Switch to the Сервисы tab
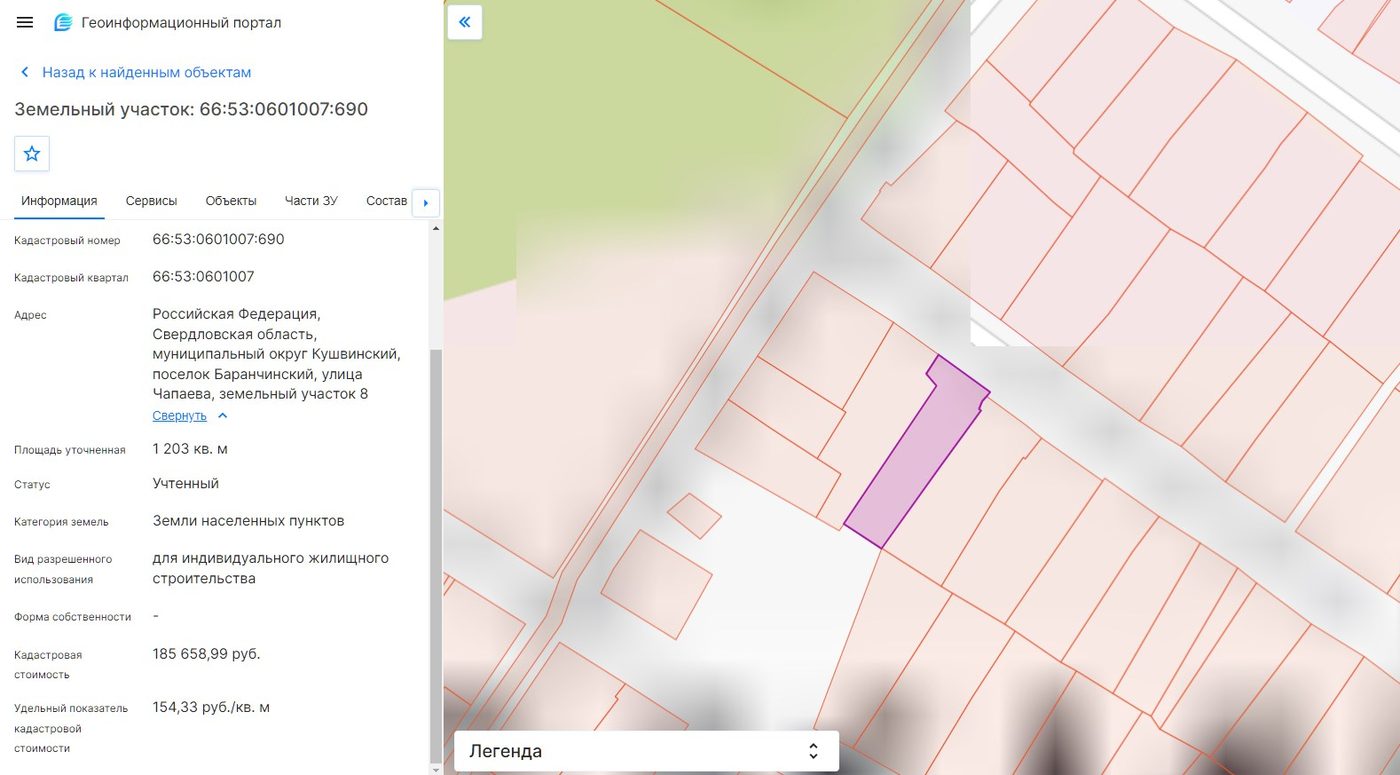Screen dimensions: 1400x775 tap(151, 201)
